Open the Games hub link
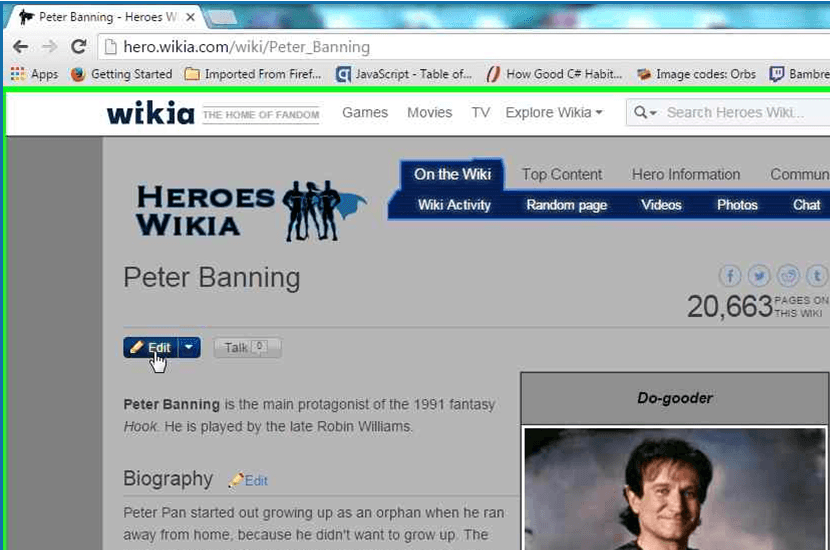 [x=365, y=113]
